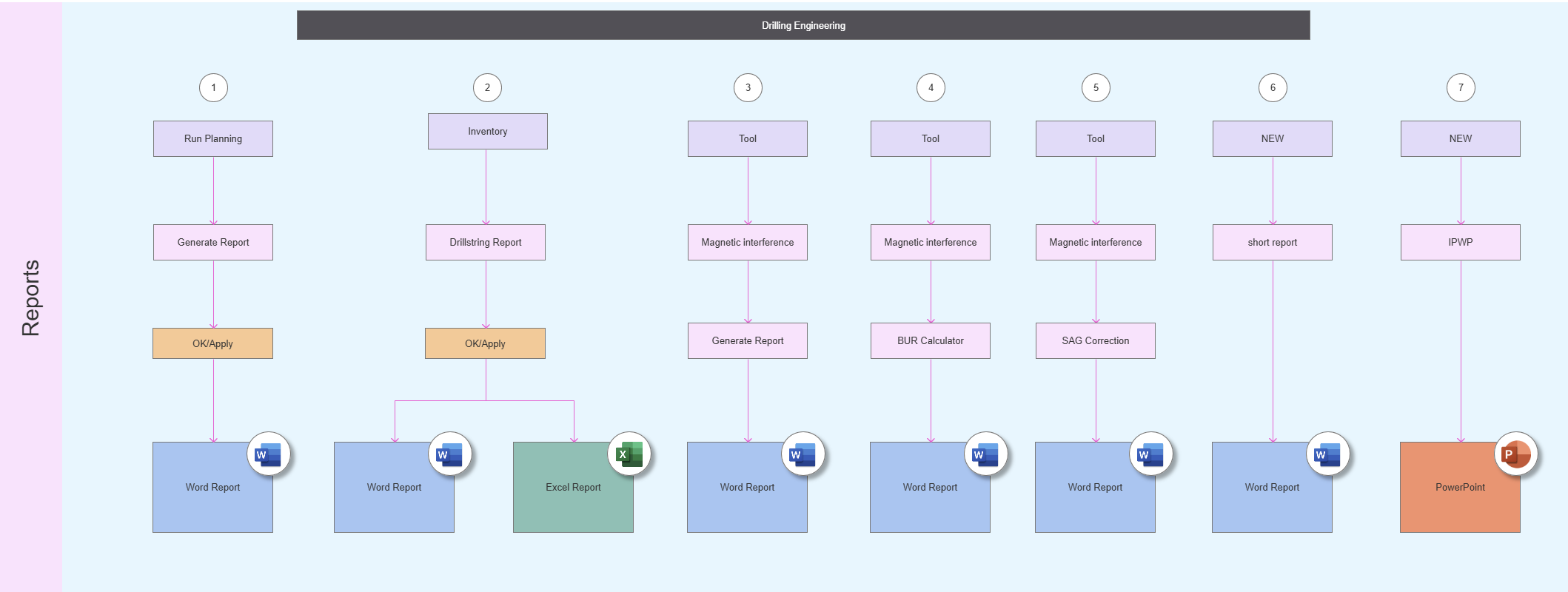
Task: Click the Excel icon on Excel Report
Action: 629,454
